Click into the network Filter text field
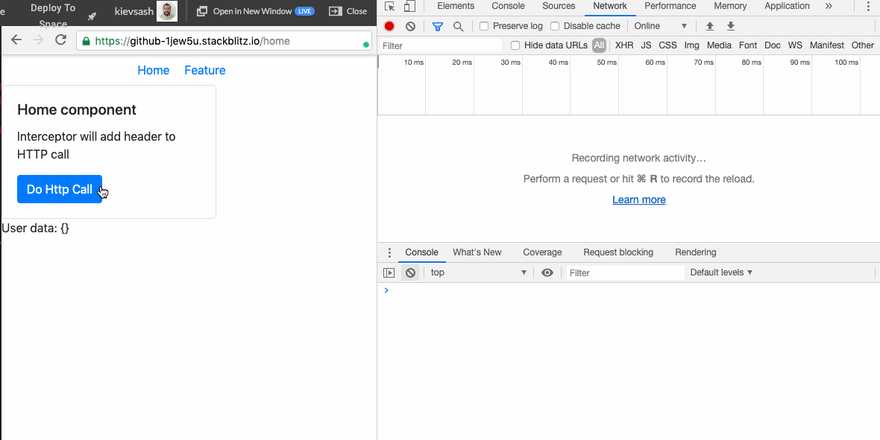This screenshot has width=880, height=440. coord(441,45)
